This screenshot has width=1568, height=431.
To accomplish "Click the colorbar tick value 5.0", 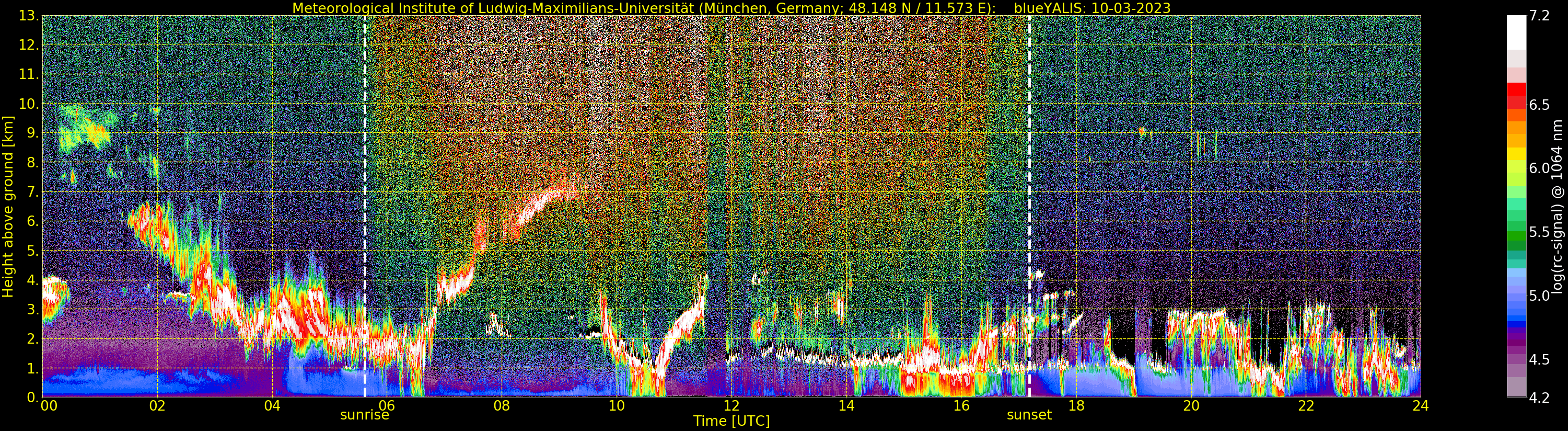I will 1539,296.
